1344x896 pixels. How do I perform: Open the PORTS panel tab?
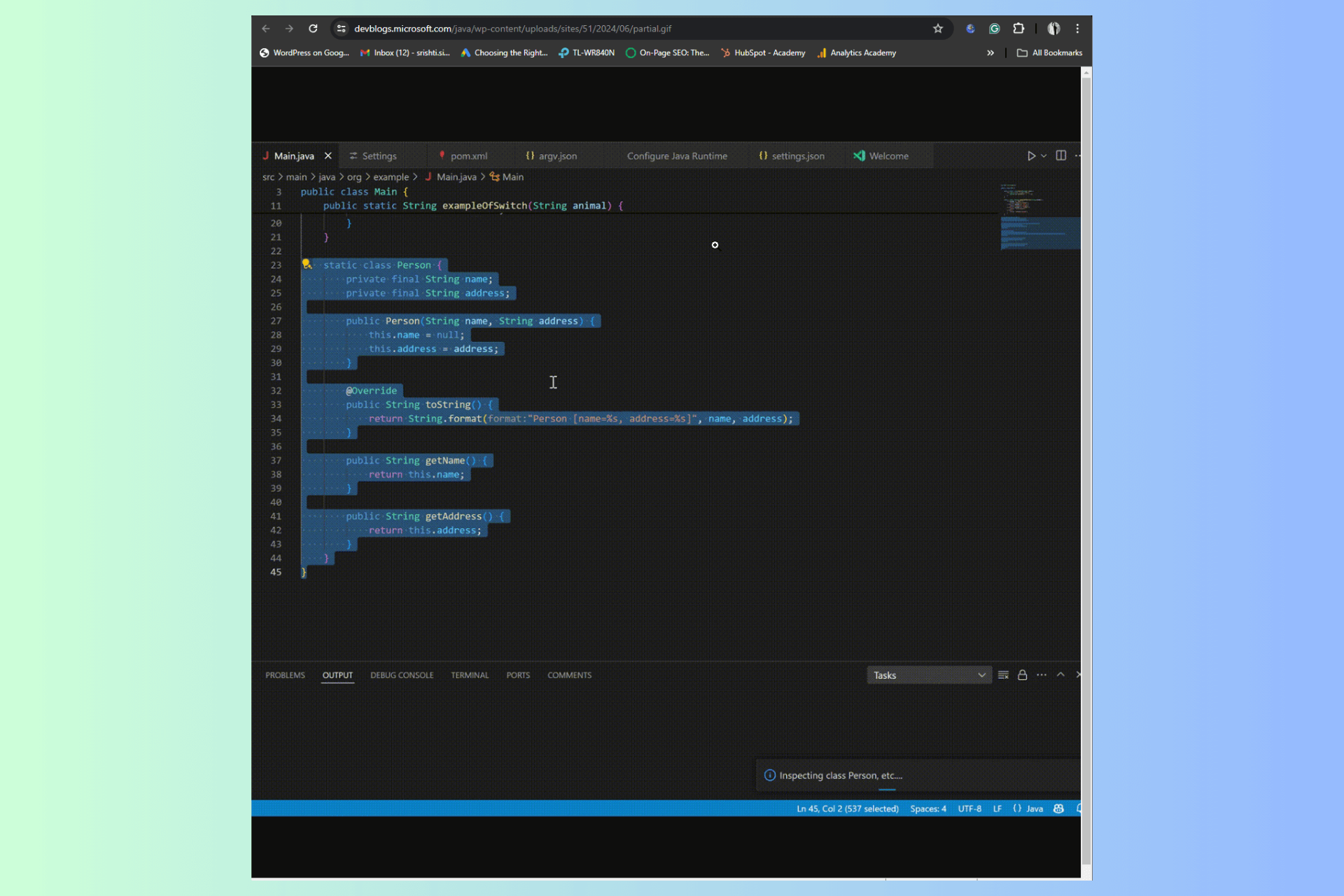(518, 675)
